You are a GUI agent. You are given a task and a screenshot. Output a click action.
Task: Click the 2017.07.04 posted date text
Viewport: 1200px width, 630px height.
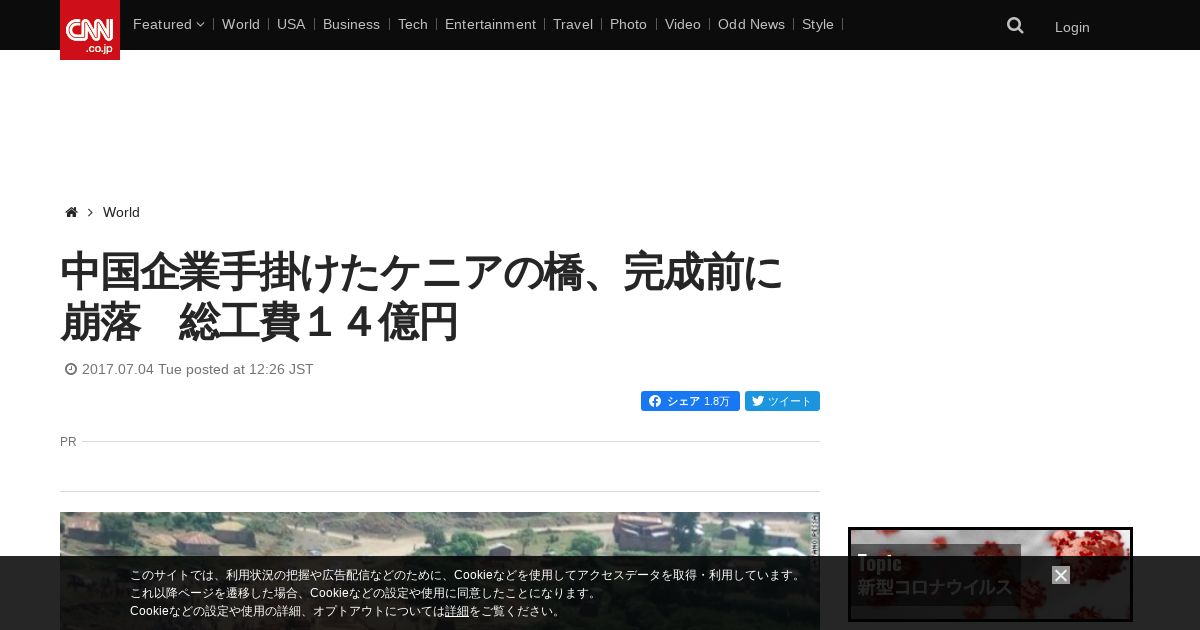click(197, 369)
